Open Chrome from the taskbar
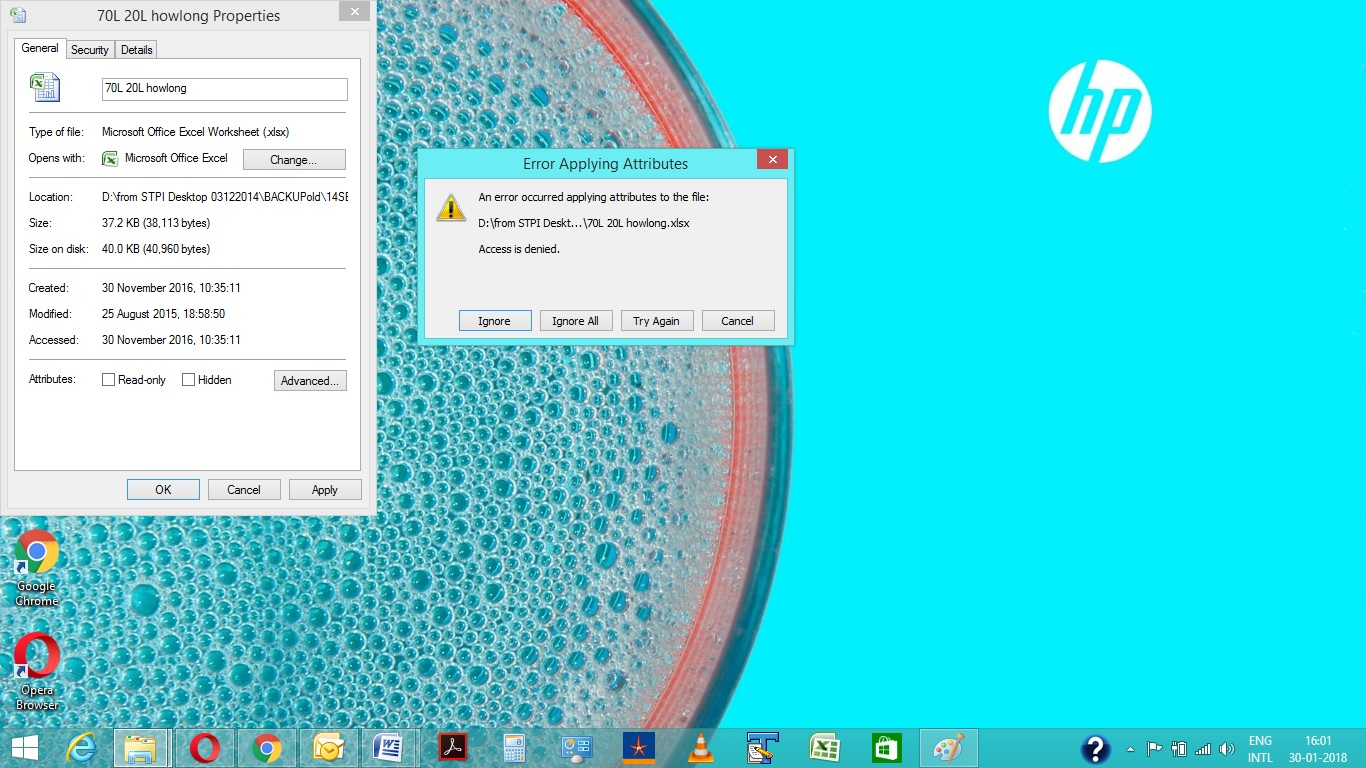Image resolution: width=1366 pixels, height=768 pixels. [x=267, y=748]
